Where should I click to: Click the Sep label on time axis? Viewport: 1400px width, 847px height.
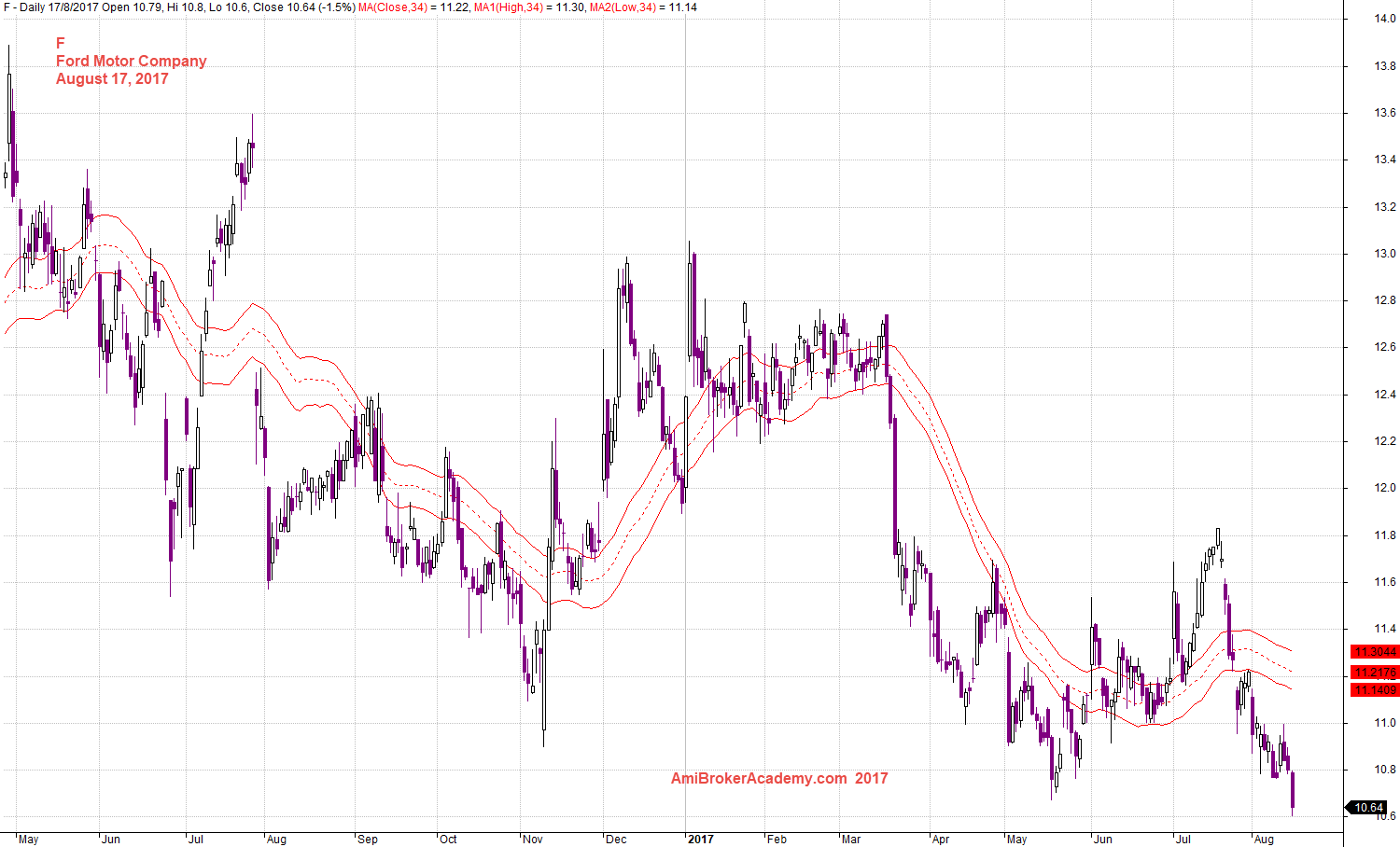368,840
